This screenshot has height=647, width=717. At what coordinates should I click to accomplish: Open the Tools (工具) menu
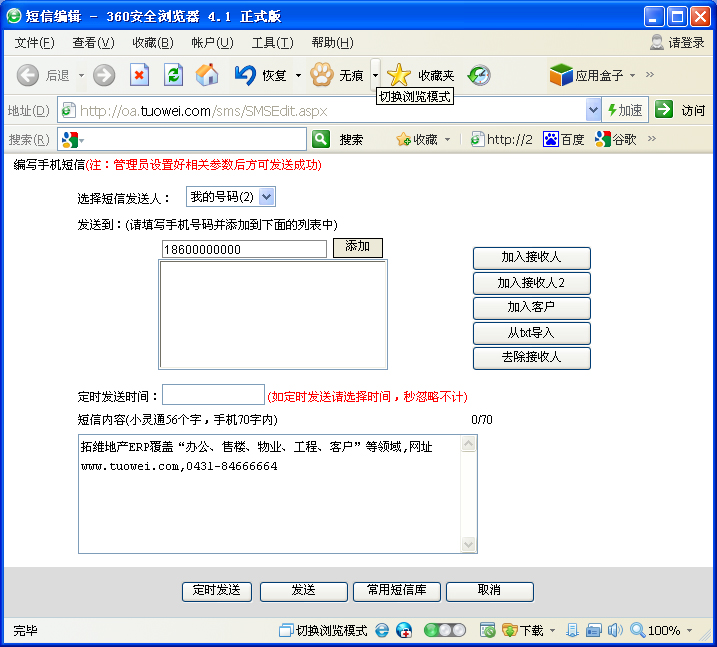pyautogui.click(x=272, y=43)
